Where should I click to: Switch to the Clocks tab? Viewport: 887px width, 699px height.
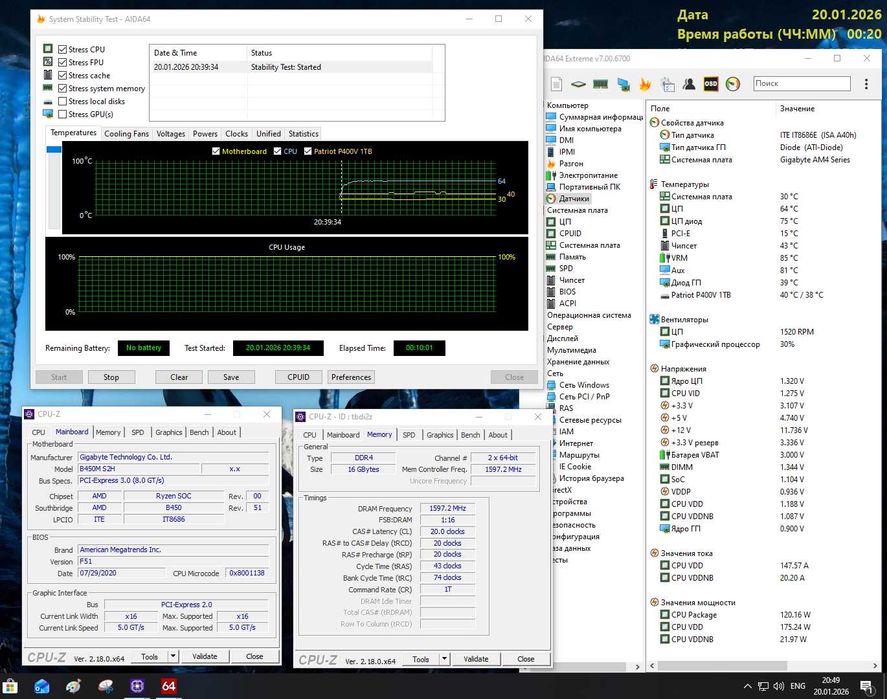(x=236, y=134)
